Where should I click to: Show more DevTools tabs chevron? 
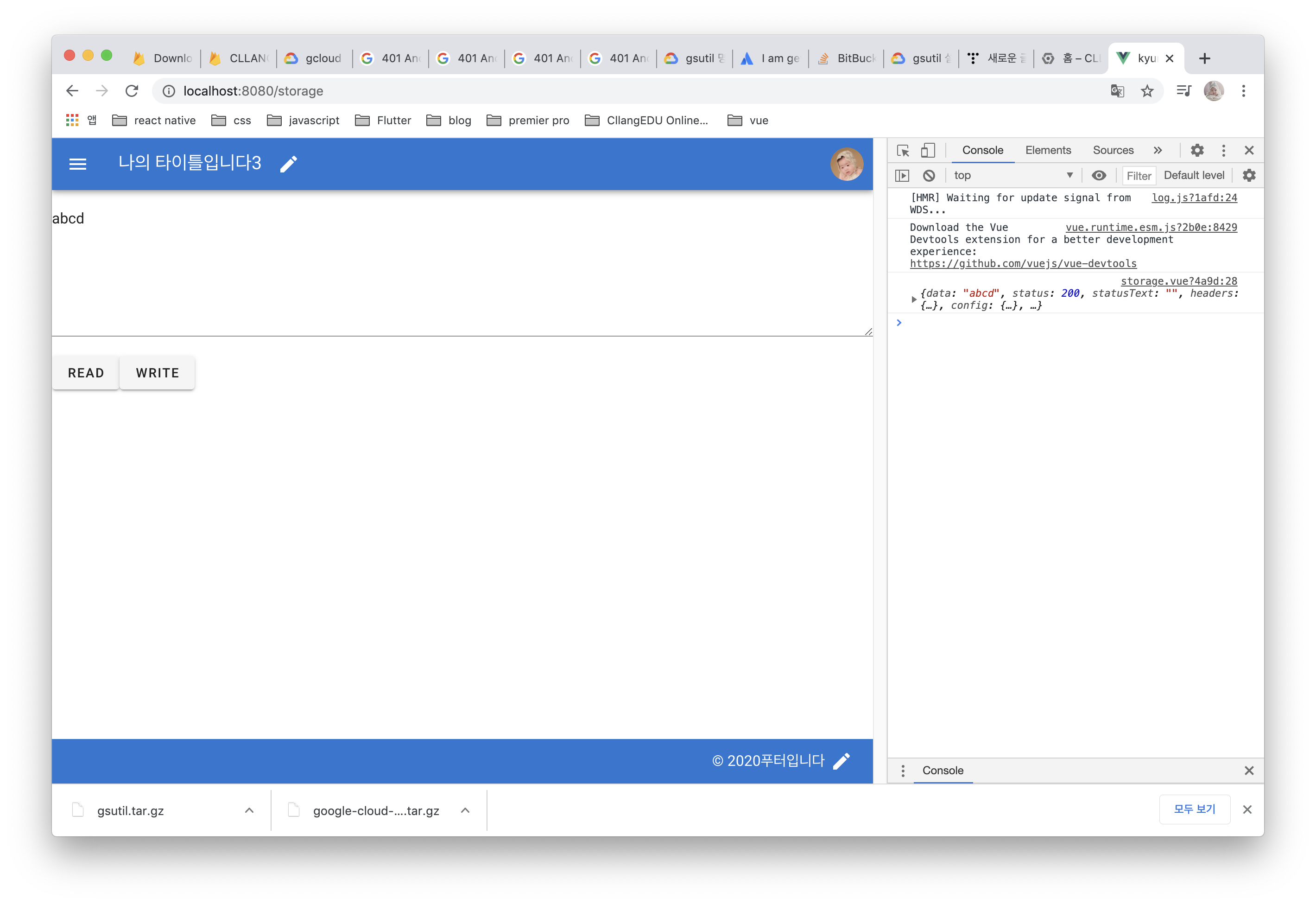click(x=1158, y=150)
